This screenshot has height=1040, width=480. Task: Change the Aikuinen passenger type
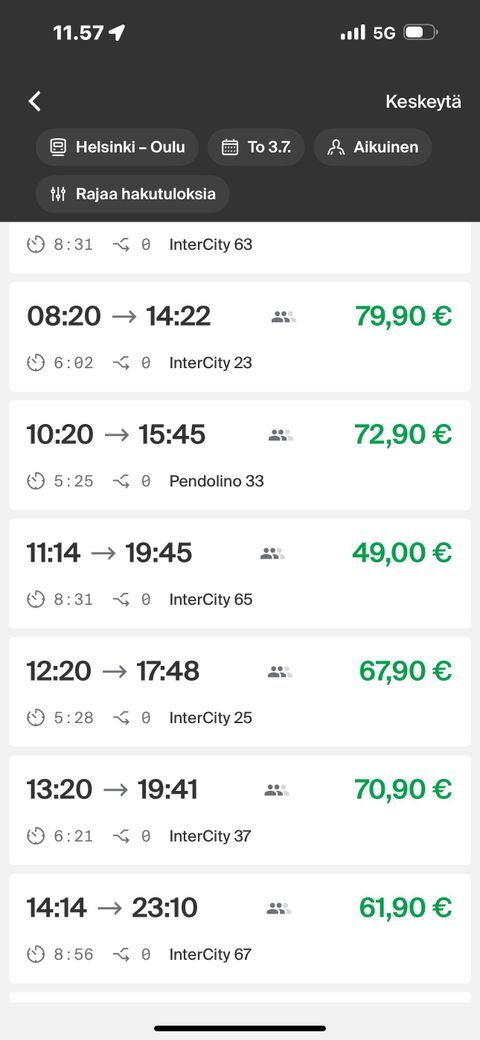pyautogui.click(x=373, y=147)
